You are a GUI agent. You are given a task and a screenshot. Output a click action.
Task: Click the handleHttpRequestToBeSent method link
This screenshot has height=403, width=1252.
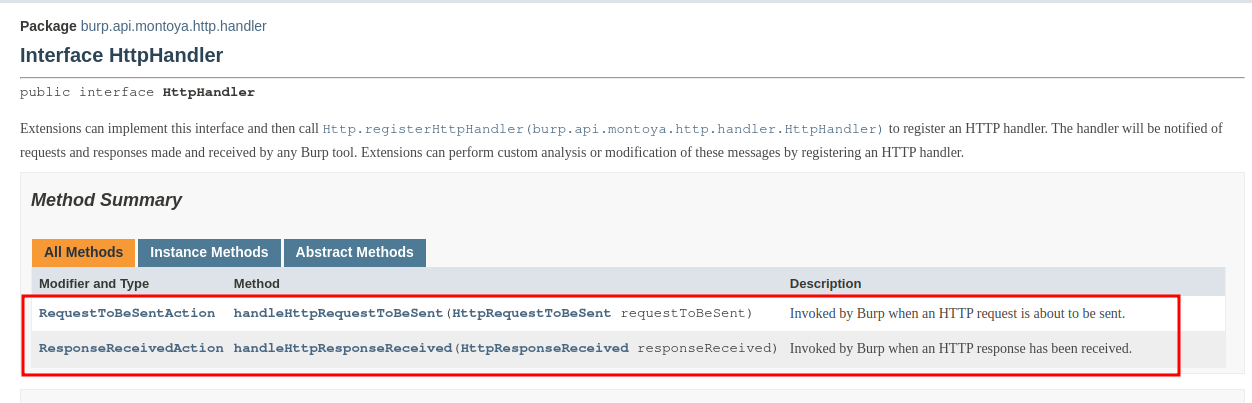point(338,313)
